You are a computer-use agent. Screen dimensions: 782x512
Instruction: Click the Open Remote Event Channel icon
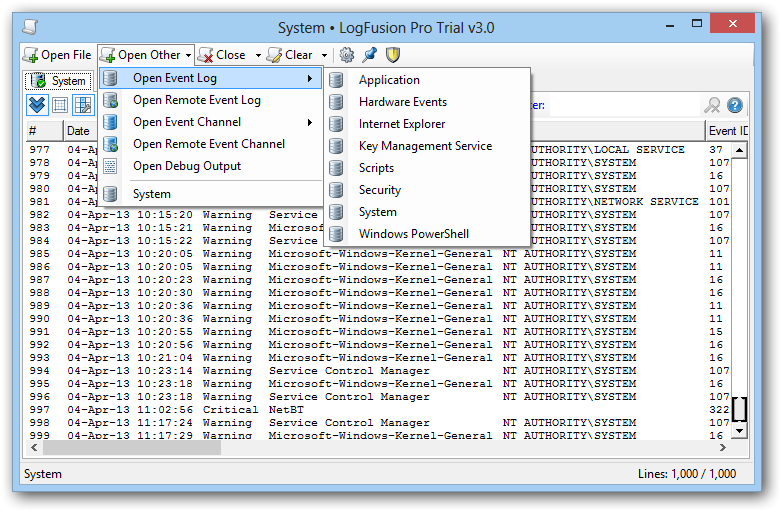pos(110,144)
